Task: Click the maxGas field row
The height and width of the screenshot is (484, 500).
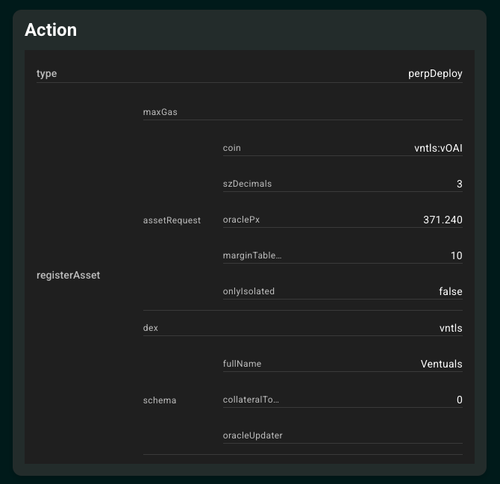Action: pyautogui.click(x=303, y=112)
